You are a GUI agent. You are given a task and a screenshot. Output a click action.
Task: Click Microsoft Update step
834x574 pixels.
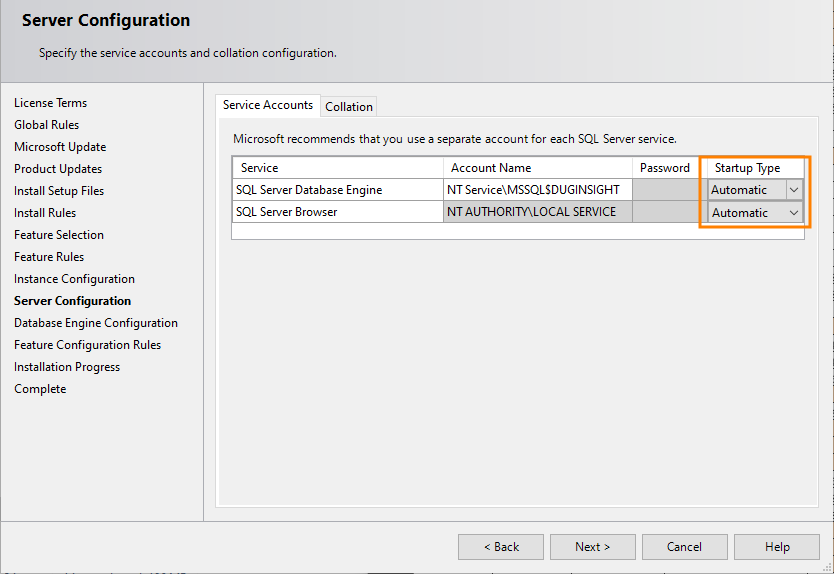pos(60,147)
